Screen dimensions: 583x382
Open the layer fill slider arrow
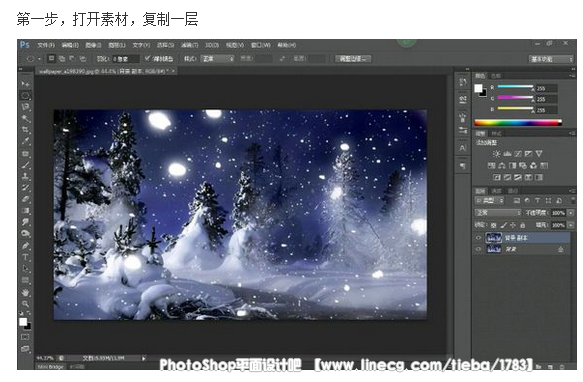point(571,225)
